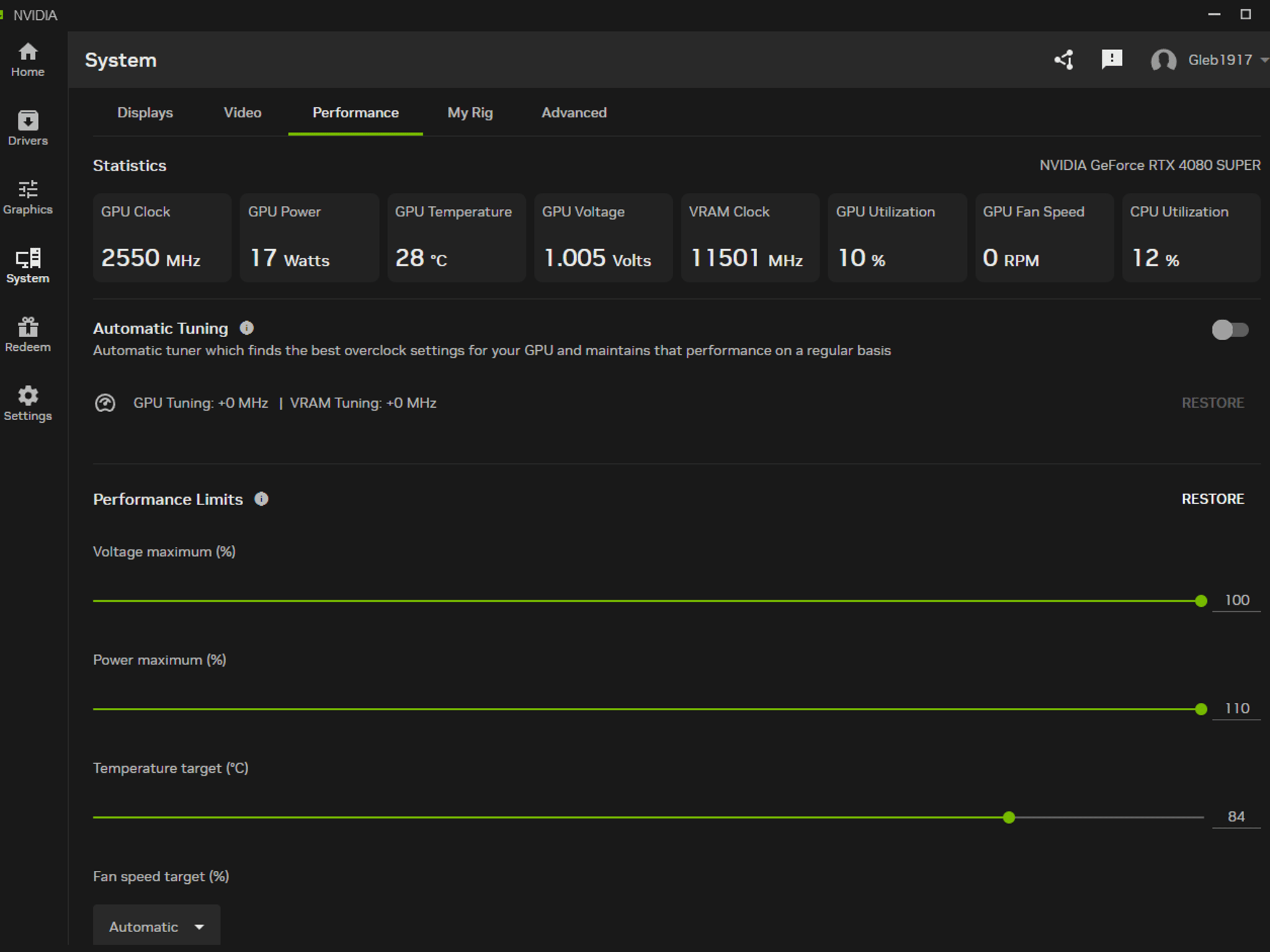Click the Gleb1917 profile avatar
This screenshot has width=1270, height=952.
[x=1163, y=60]
